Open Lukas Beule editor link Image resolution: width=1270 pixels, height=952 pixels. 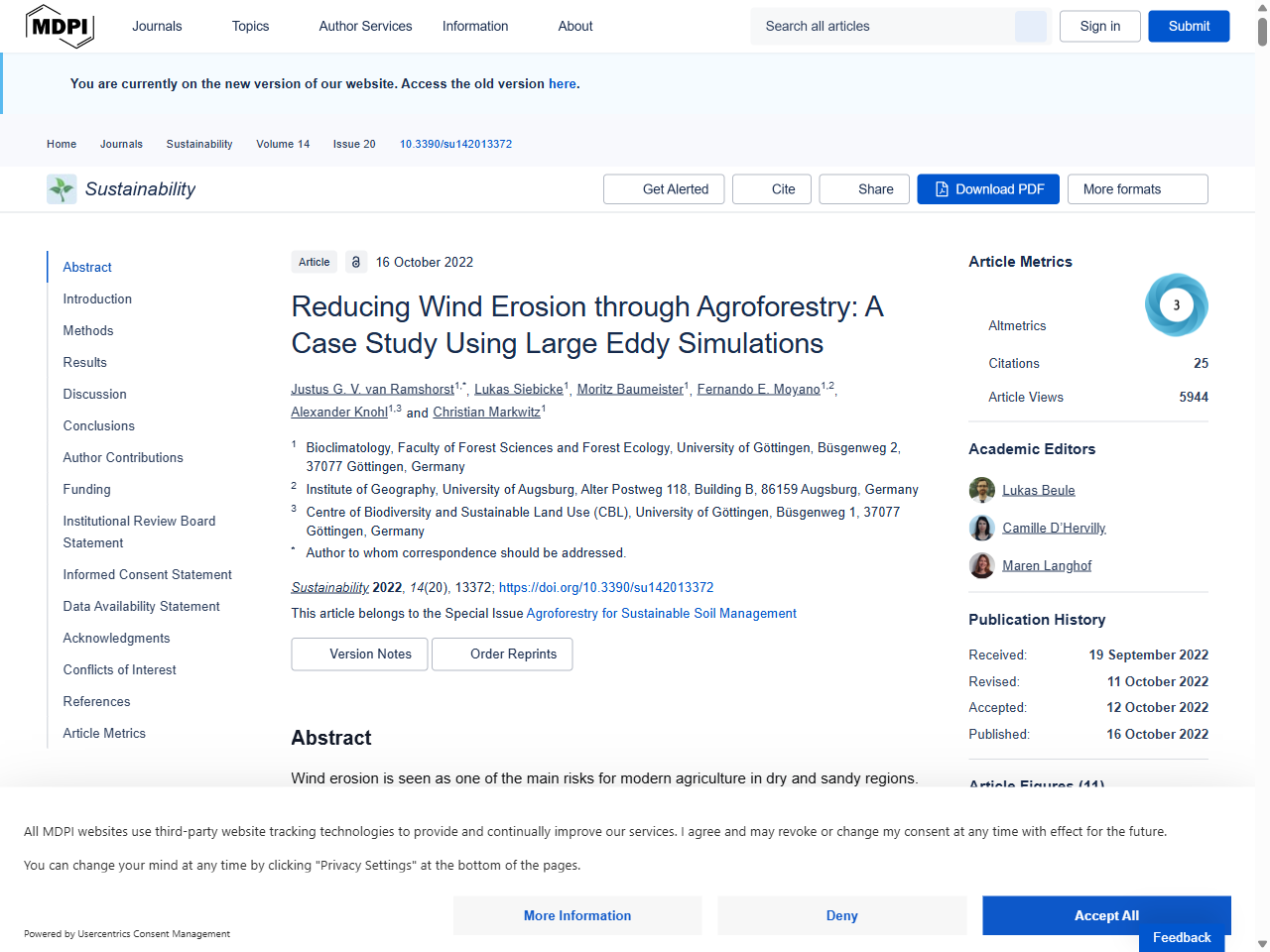pyautogui.click(x=1038, y=490)
